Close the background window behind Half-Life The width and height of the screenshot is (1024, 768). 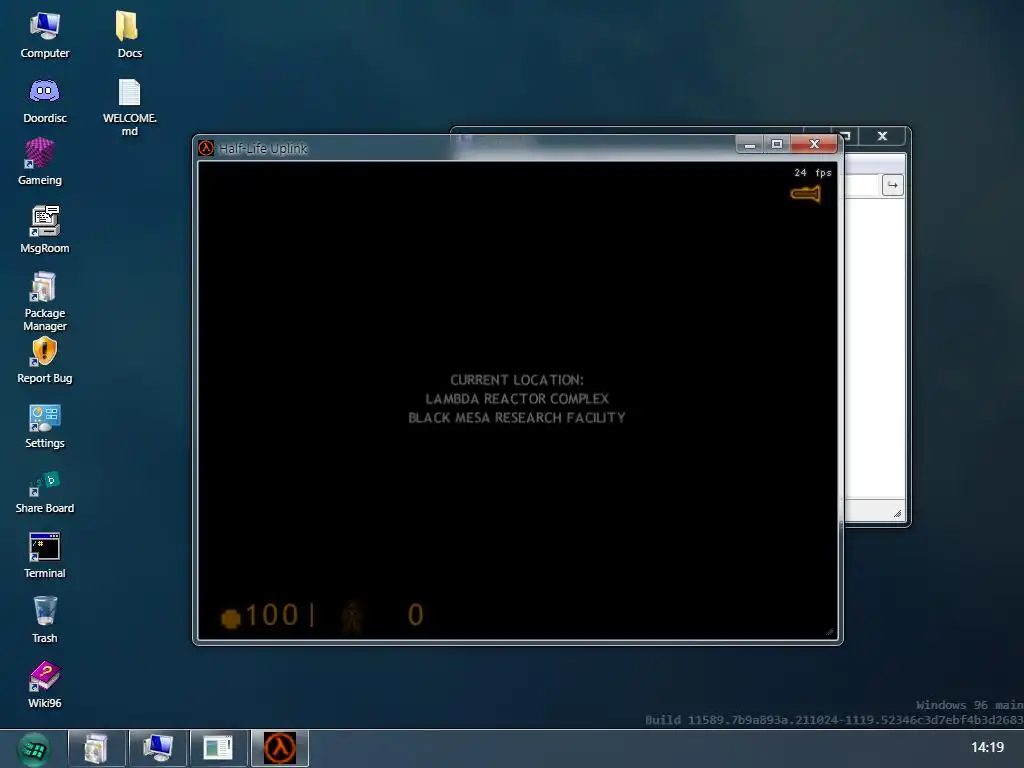tap(882, 136)
